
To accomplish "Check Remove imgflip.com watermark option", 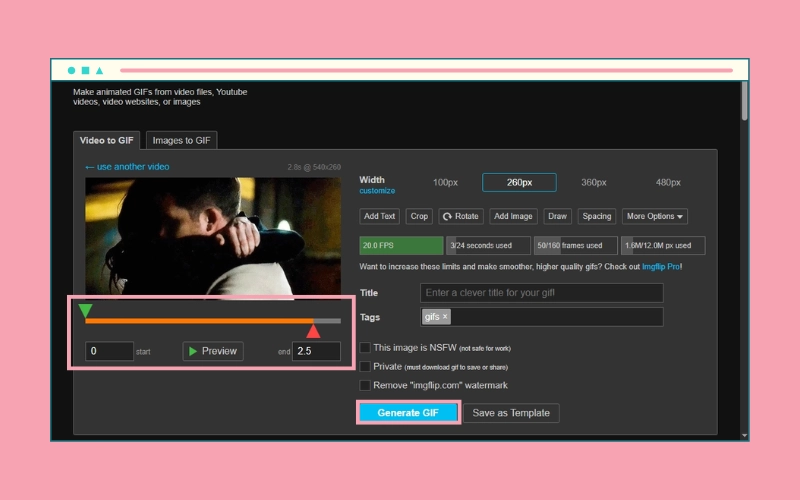I will click(365, 385).
